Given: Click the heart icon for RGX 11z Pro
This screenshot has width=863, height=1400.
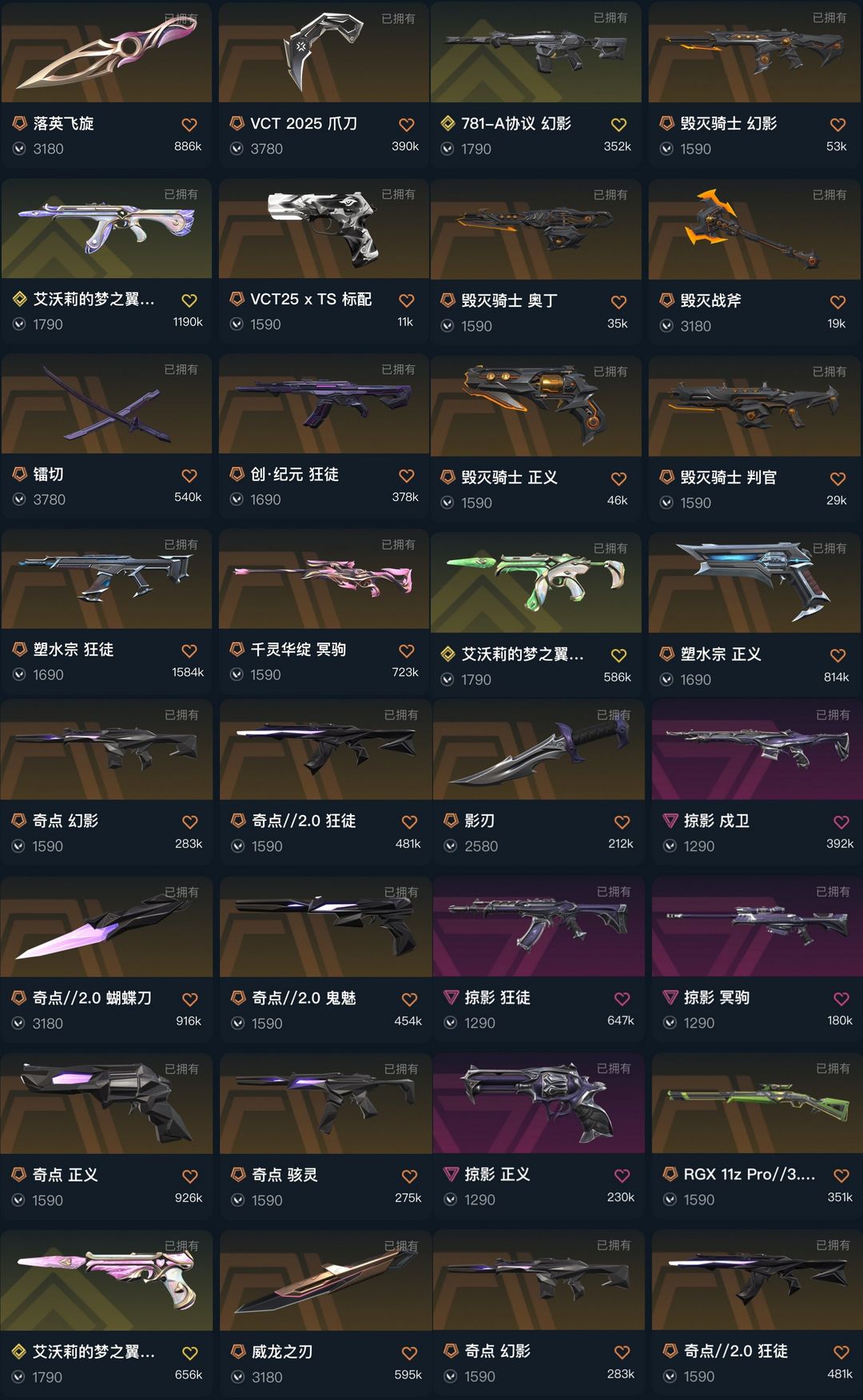Looking at the screenshot, I should pyautogui.click(x=841, y=1175).
